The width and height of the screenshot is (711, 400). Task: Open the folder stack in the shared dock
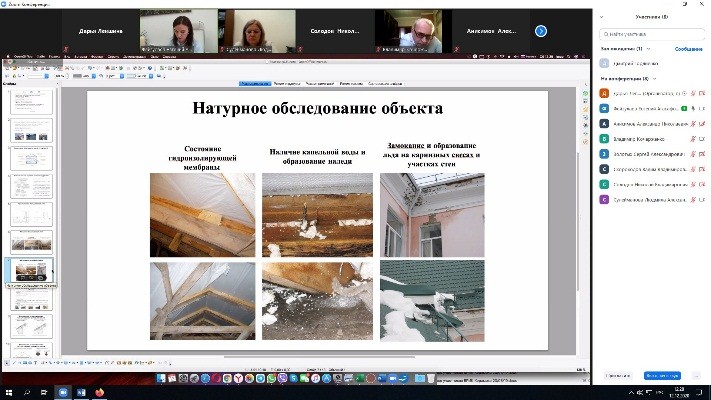point(420,378)
